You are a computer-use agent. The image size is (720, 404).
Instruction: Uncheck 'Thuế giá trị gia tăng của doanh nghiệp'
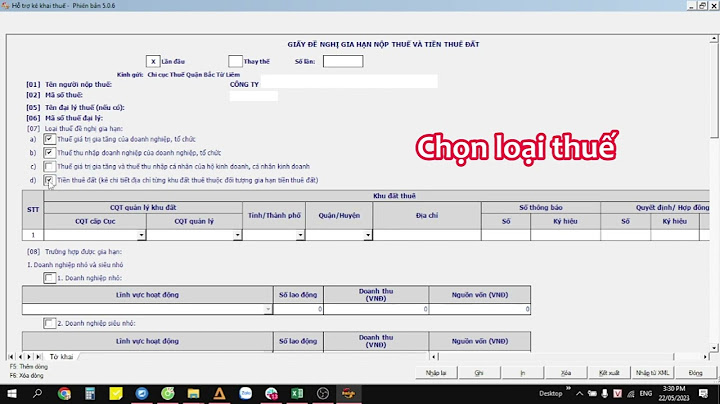[x=50, y=139]
